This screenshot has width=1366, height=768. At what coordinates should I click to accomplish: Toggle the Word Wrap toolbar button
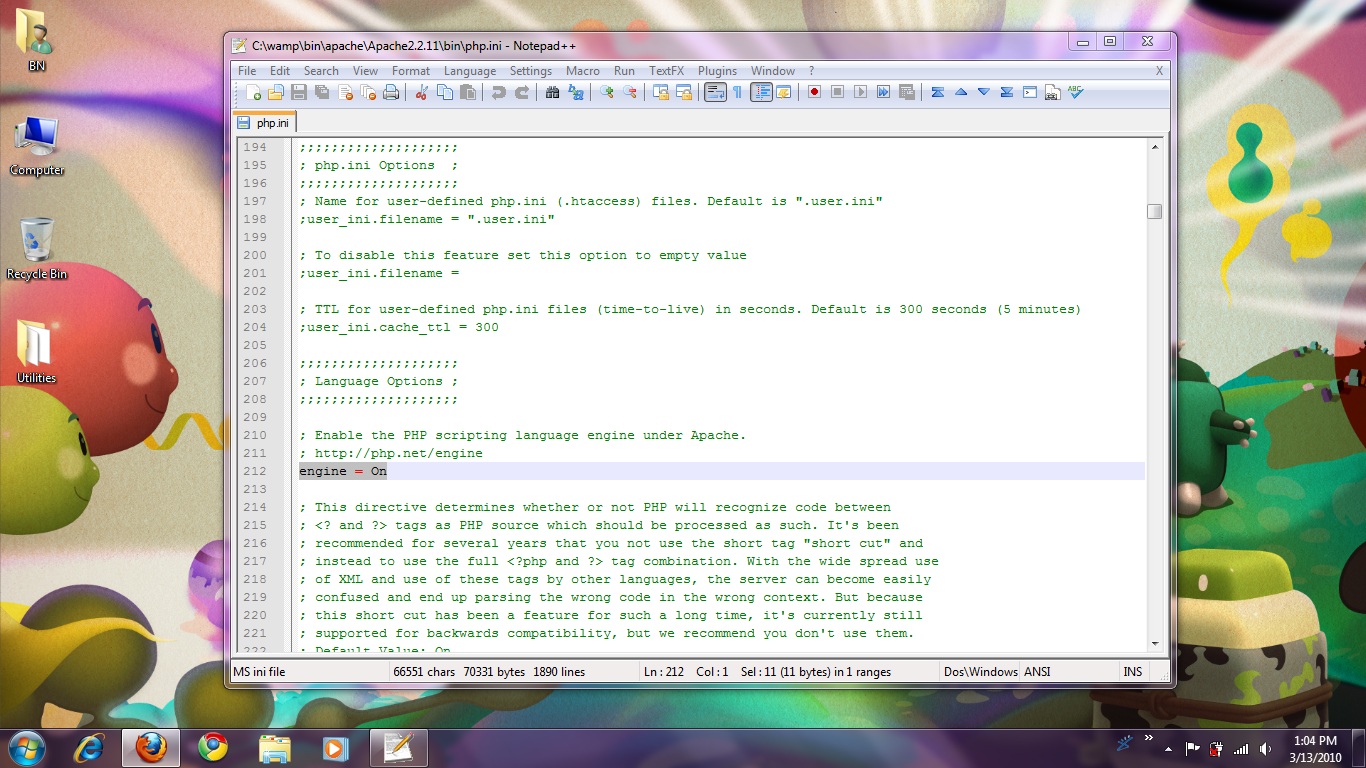715,92
